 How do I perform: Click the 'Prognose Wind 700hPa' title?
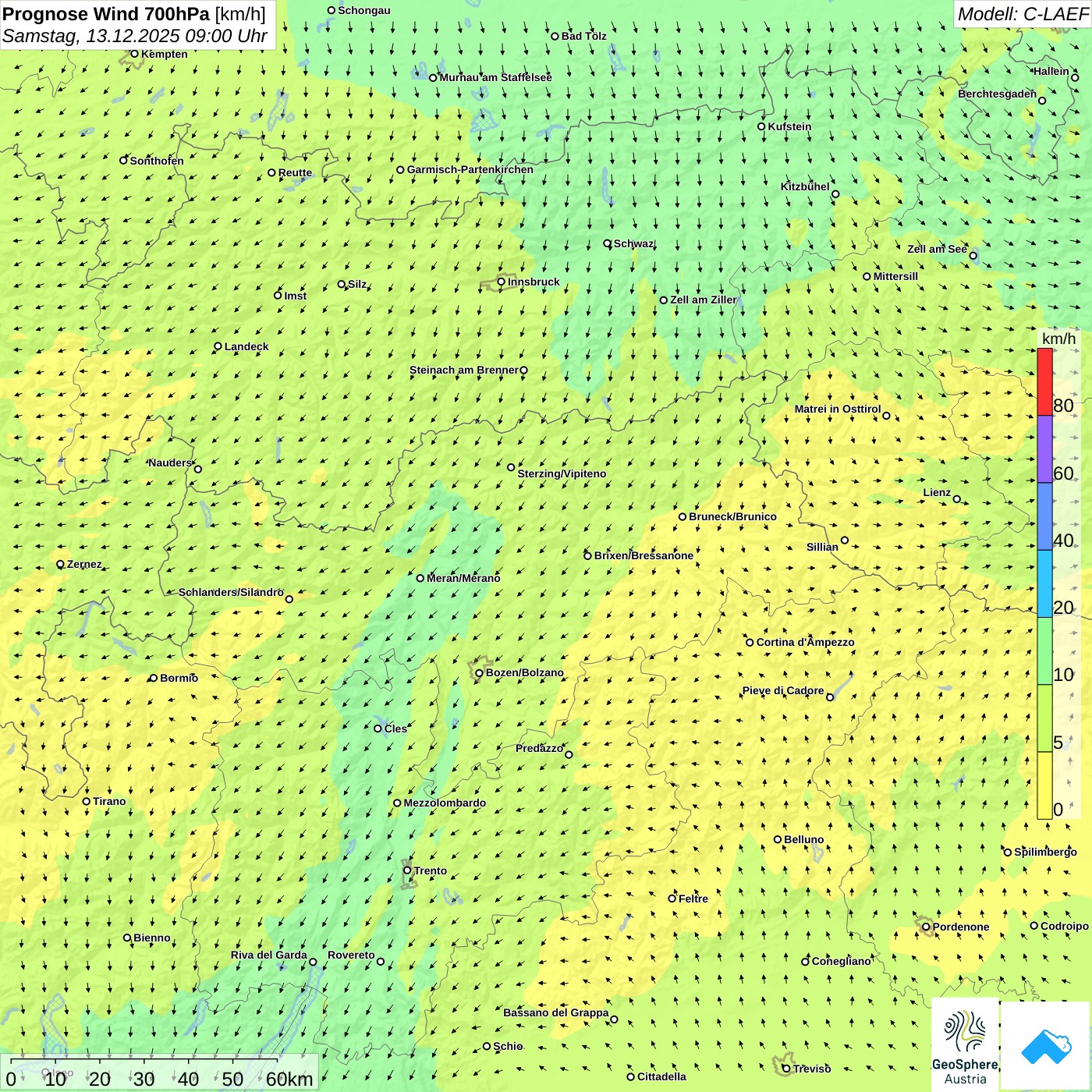(106, 13)
